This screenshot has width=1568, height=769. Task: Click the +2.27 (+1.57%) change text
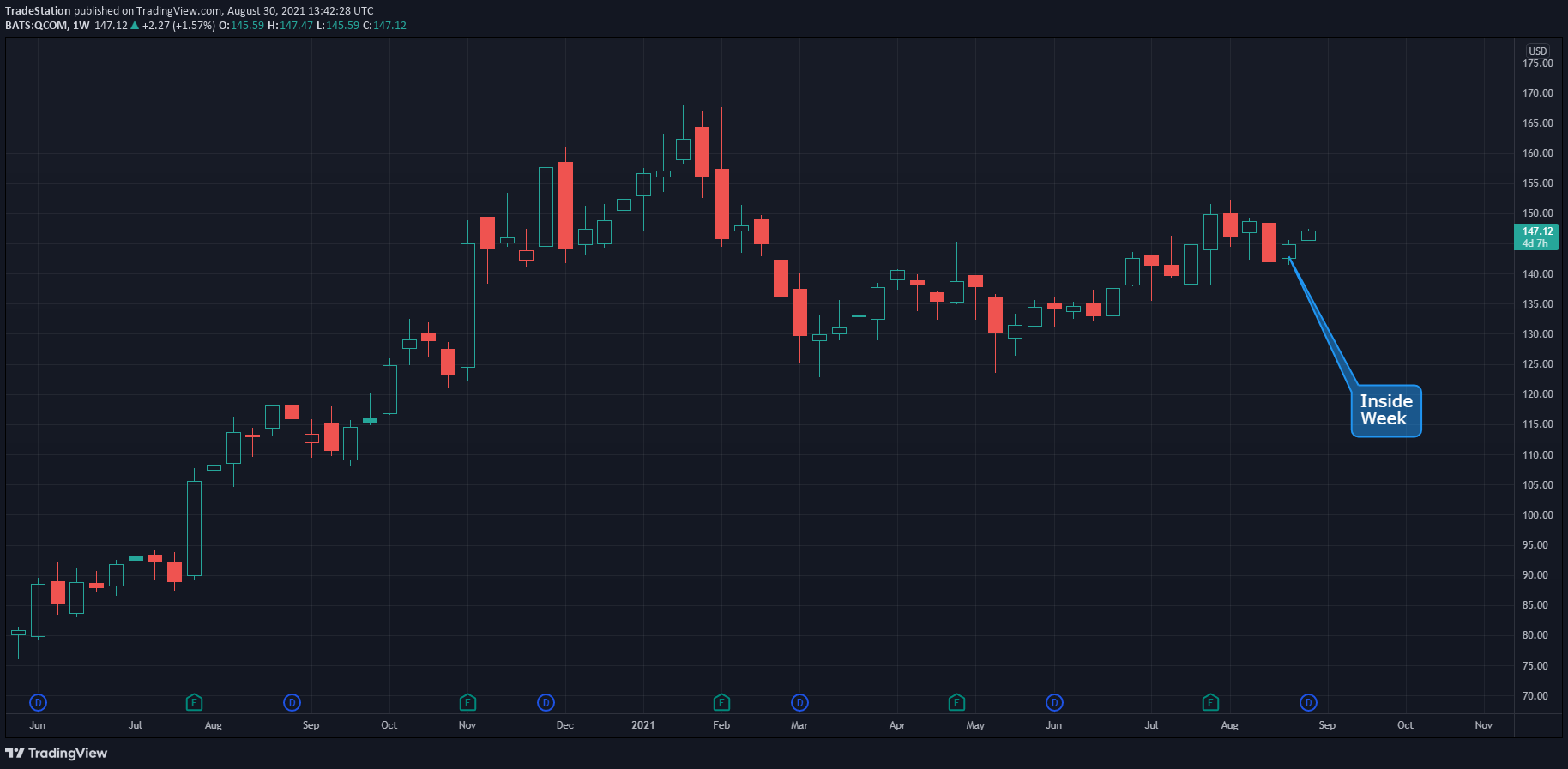(x=178, y=26)
